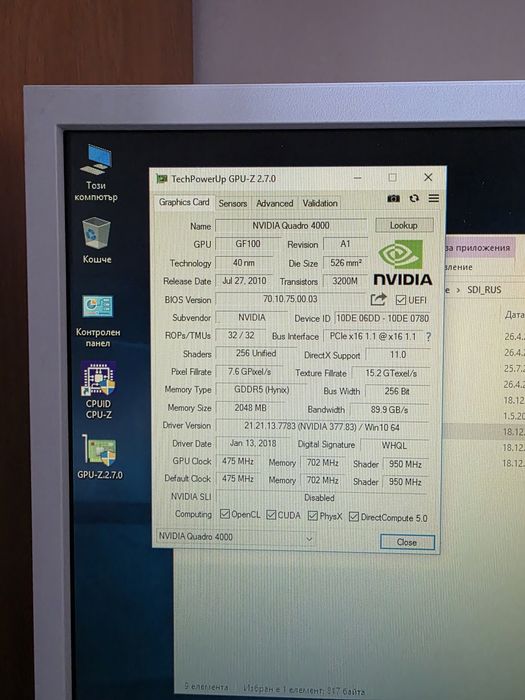Click the Release Date value Jul 27, 2010
525x700 pixels.
[244, 281]
